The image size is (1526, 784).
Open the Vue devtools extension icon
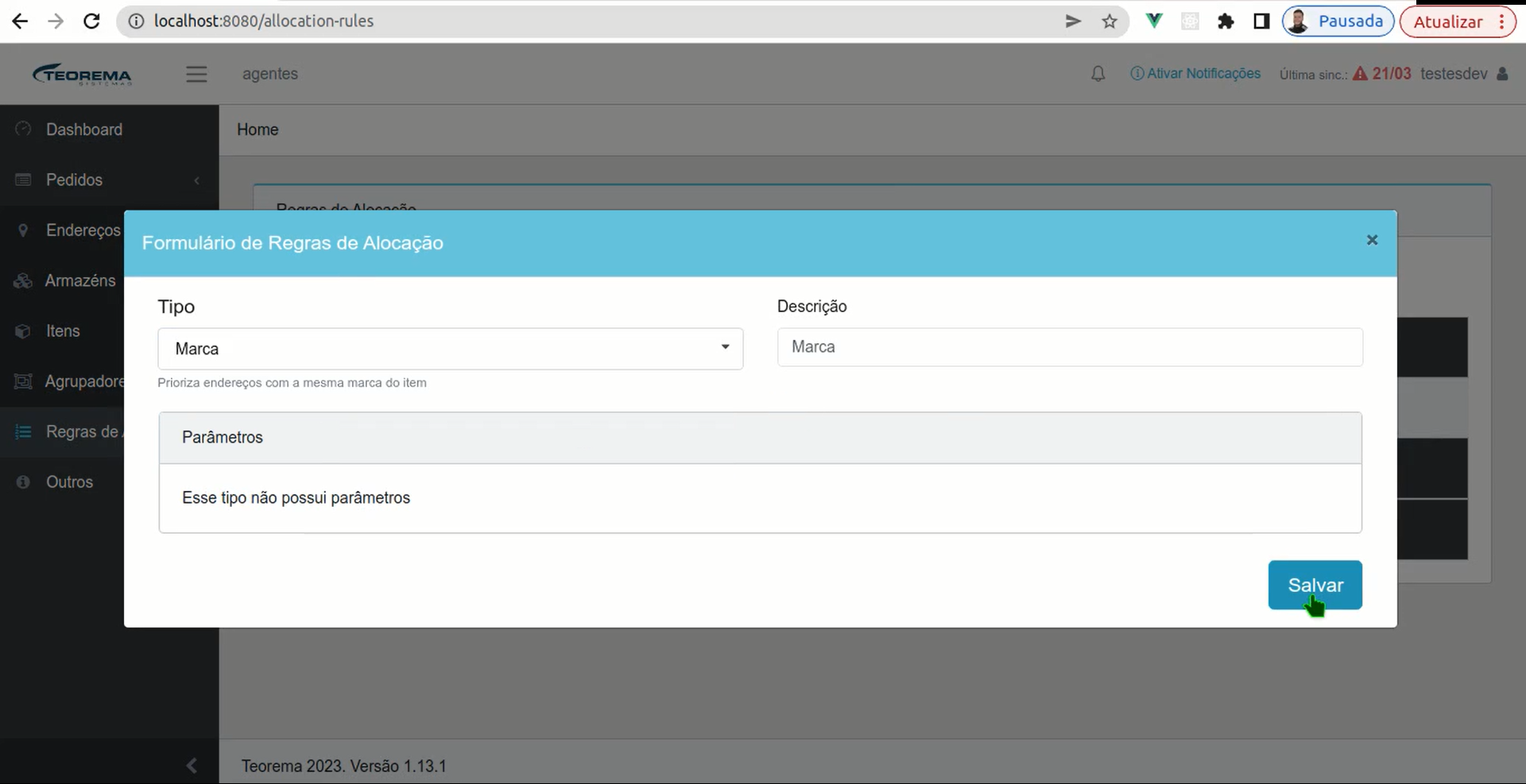point(1154,21)
